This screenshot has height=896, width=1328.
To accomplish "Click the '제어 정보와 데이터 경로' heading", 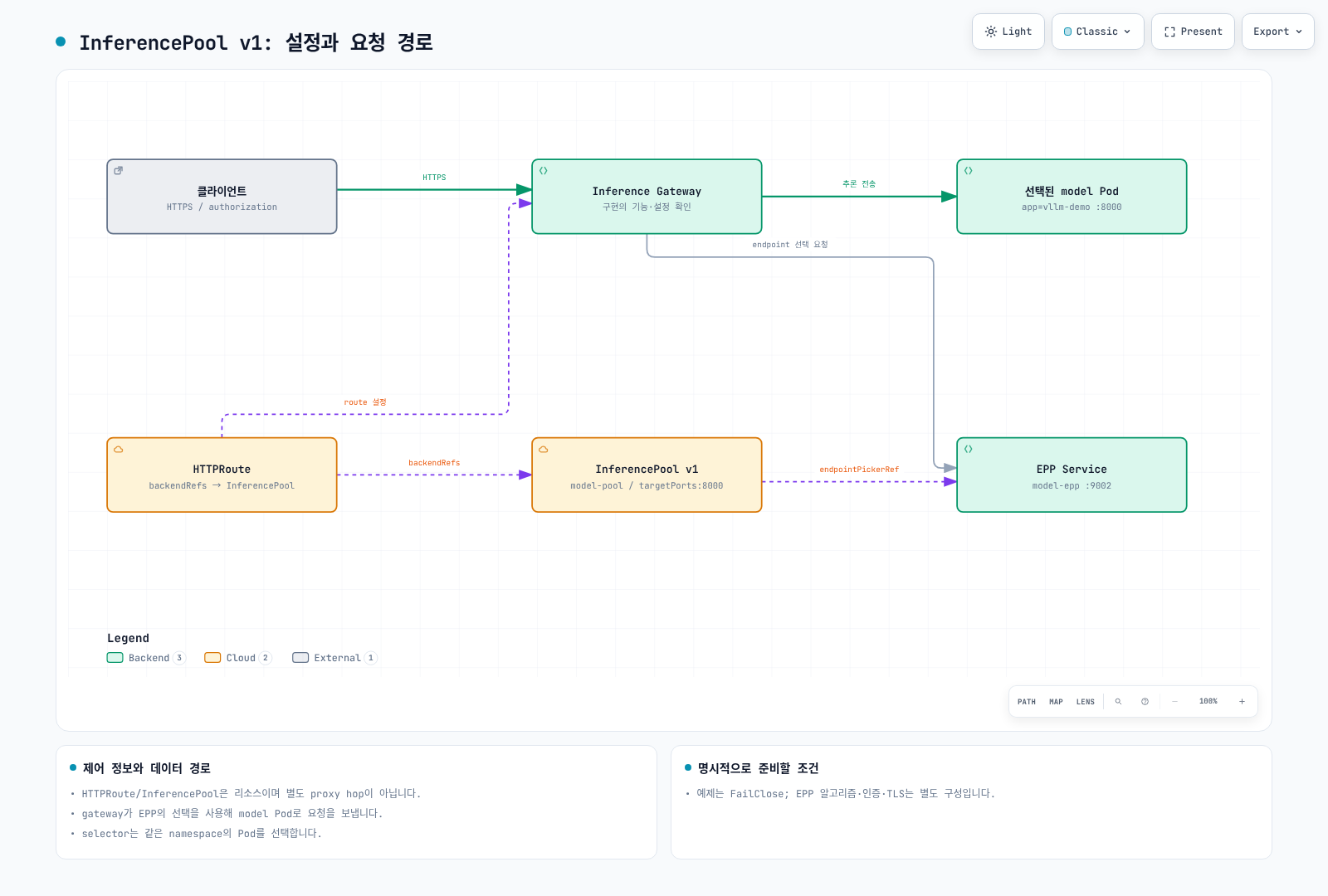I will (x=146, y=768).
